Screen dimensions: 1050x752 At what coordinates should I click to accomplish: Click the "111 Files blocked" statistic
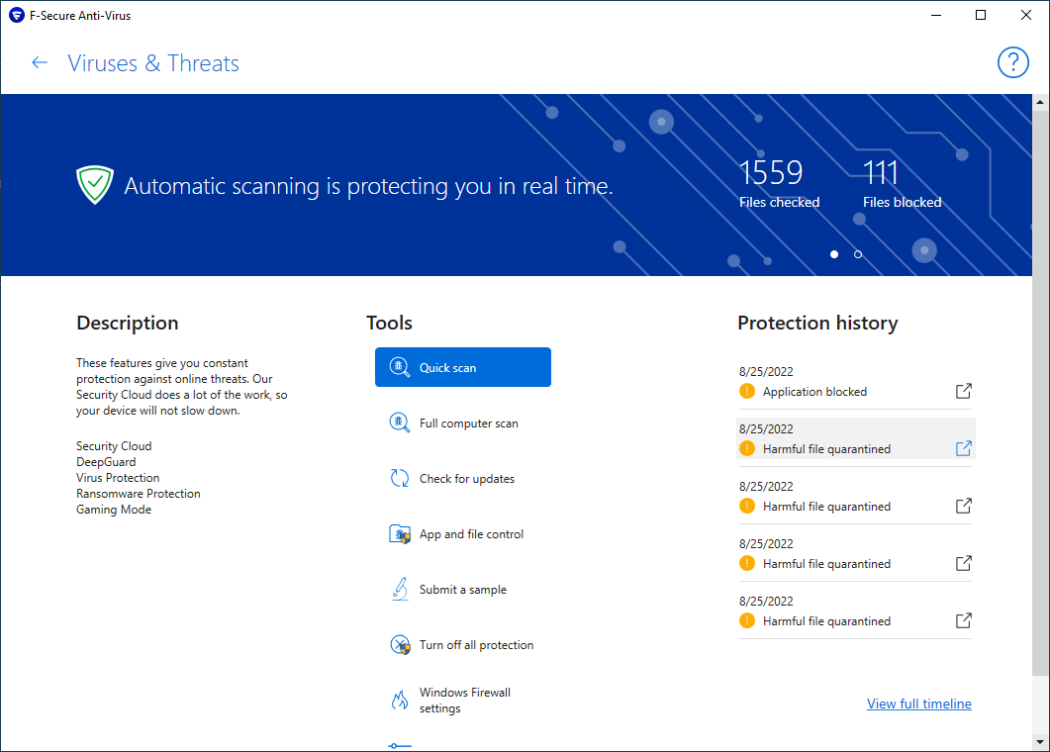coord(901,183)
